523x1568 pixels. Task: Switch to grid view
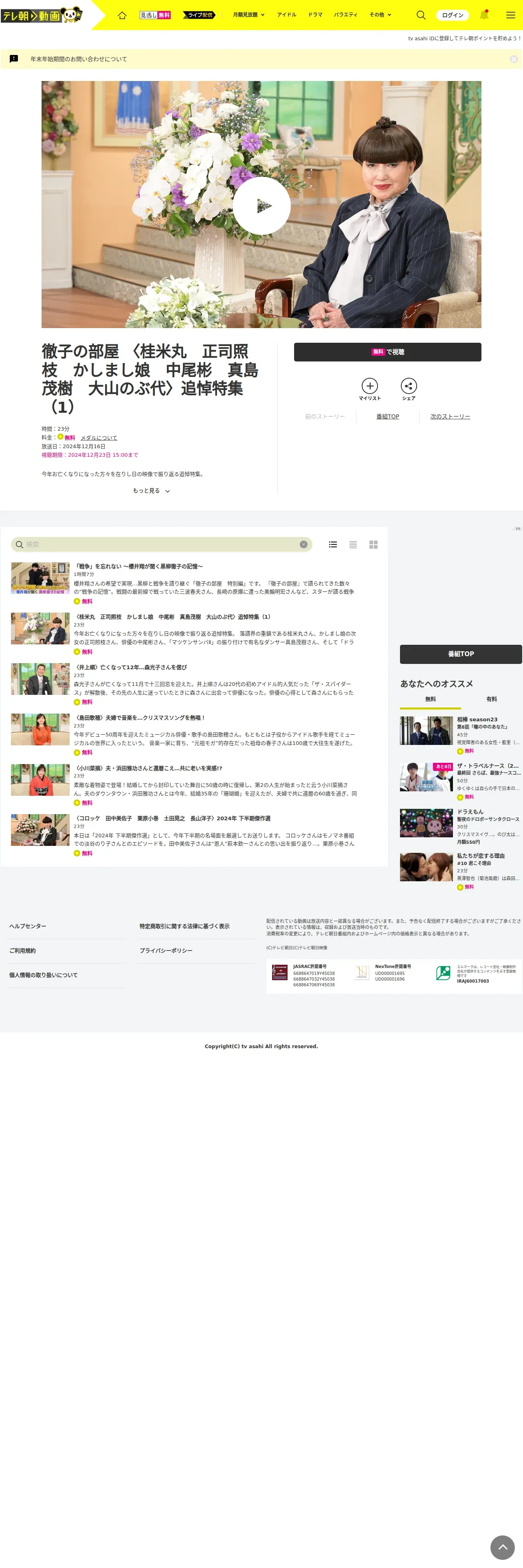[373, 544]
